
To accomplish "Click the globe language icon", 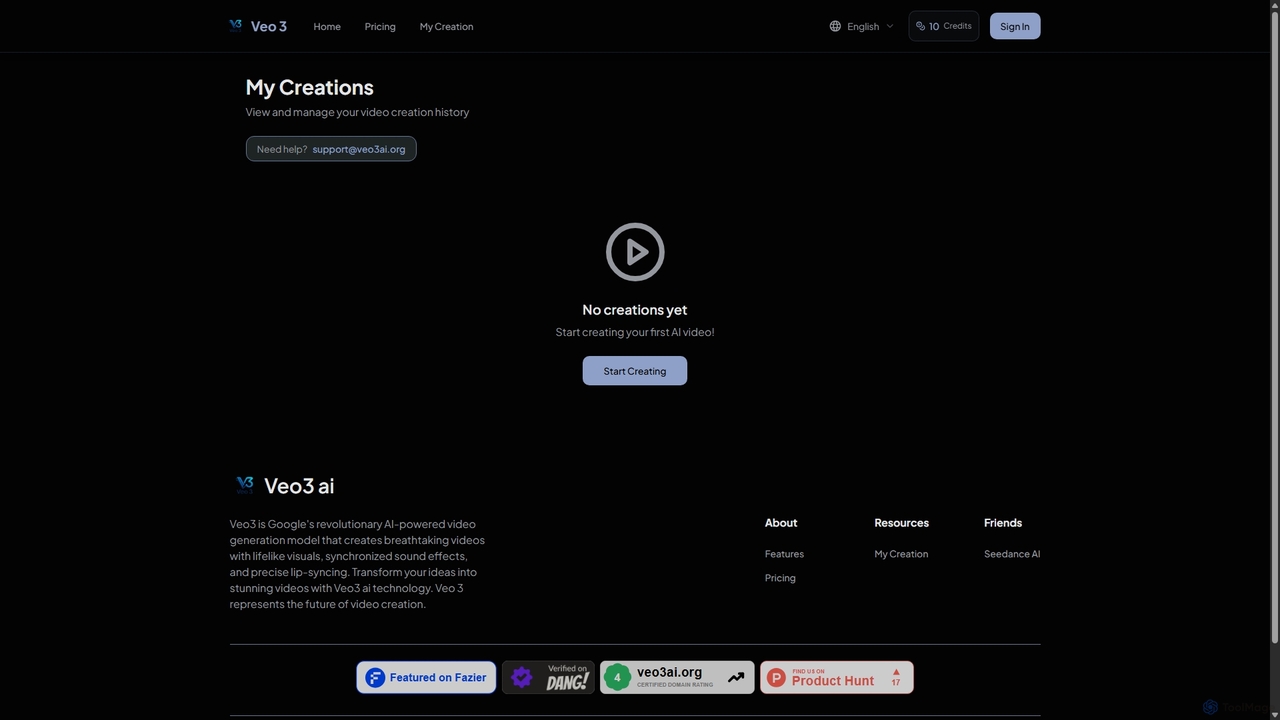I will 835,26.
